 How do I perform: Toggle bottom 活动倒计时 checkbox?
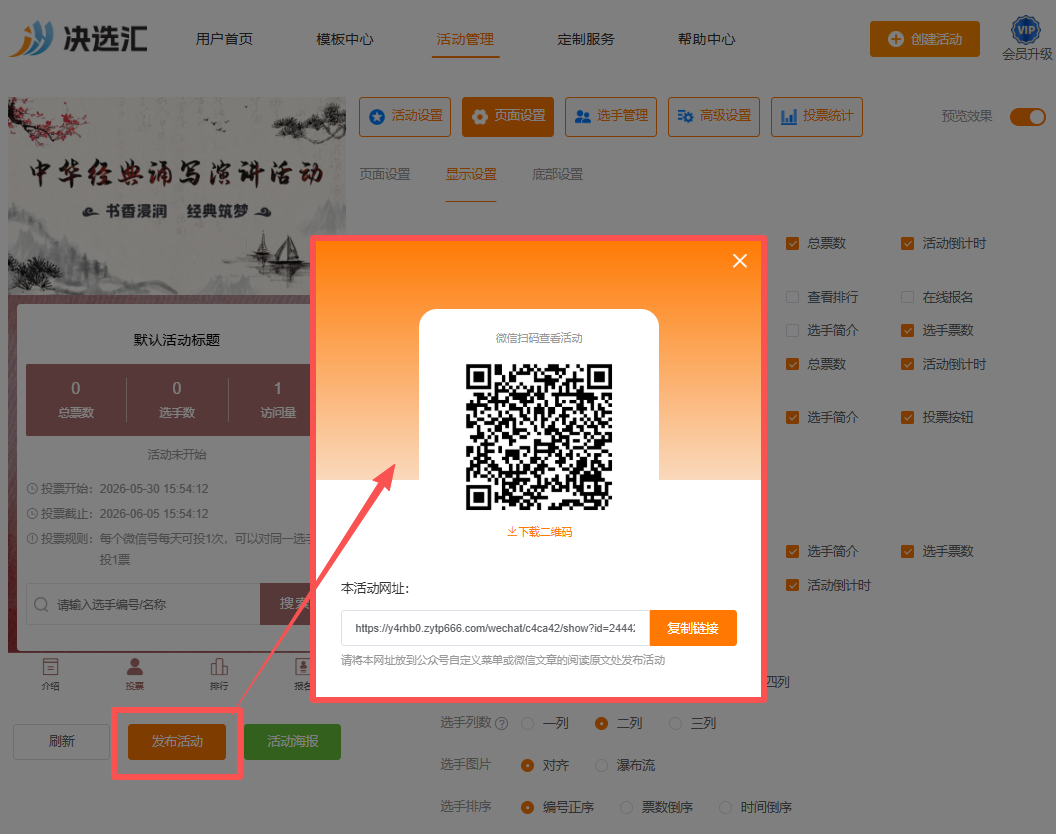click(793, 585)
